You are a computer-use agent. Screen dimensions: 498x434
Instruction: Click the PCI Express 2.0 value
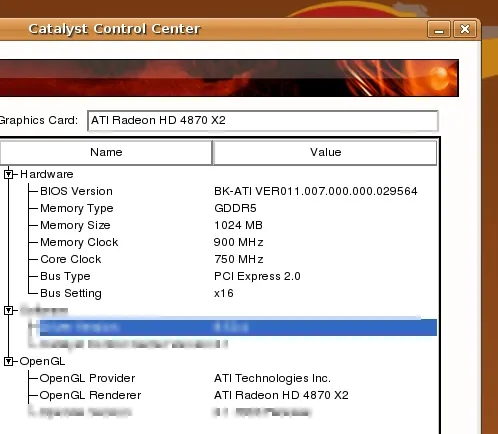click(257, 277)
